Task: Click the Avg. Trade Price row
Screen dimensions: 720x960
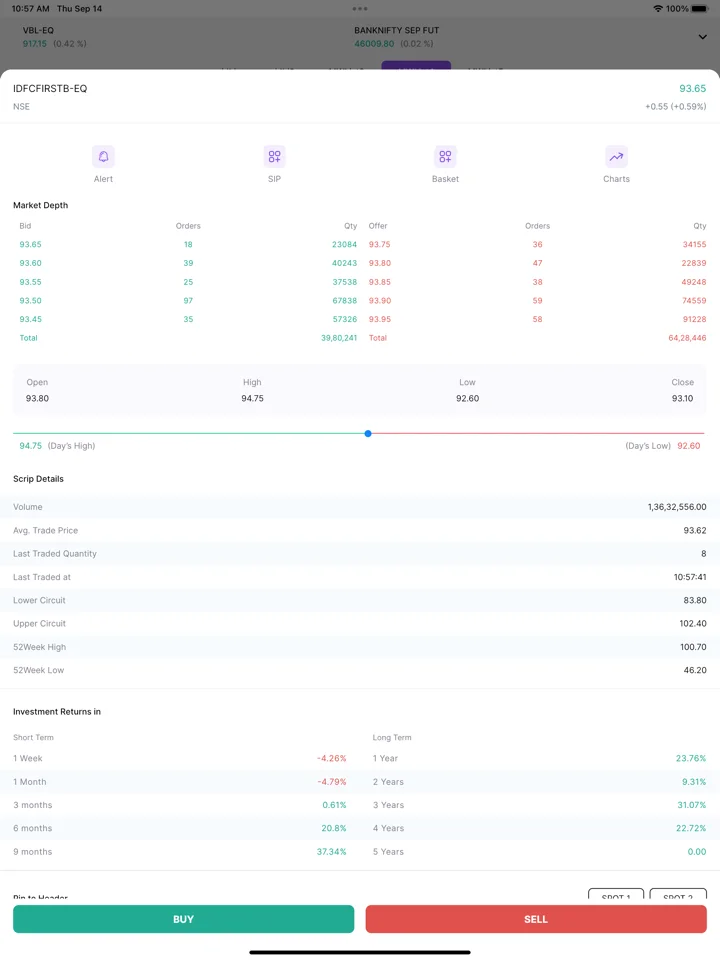Action: 360,530
